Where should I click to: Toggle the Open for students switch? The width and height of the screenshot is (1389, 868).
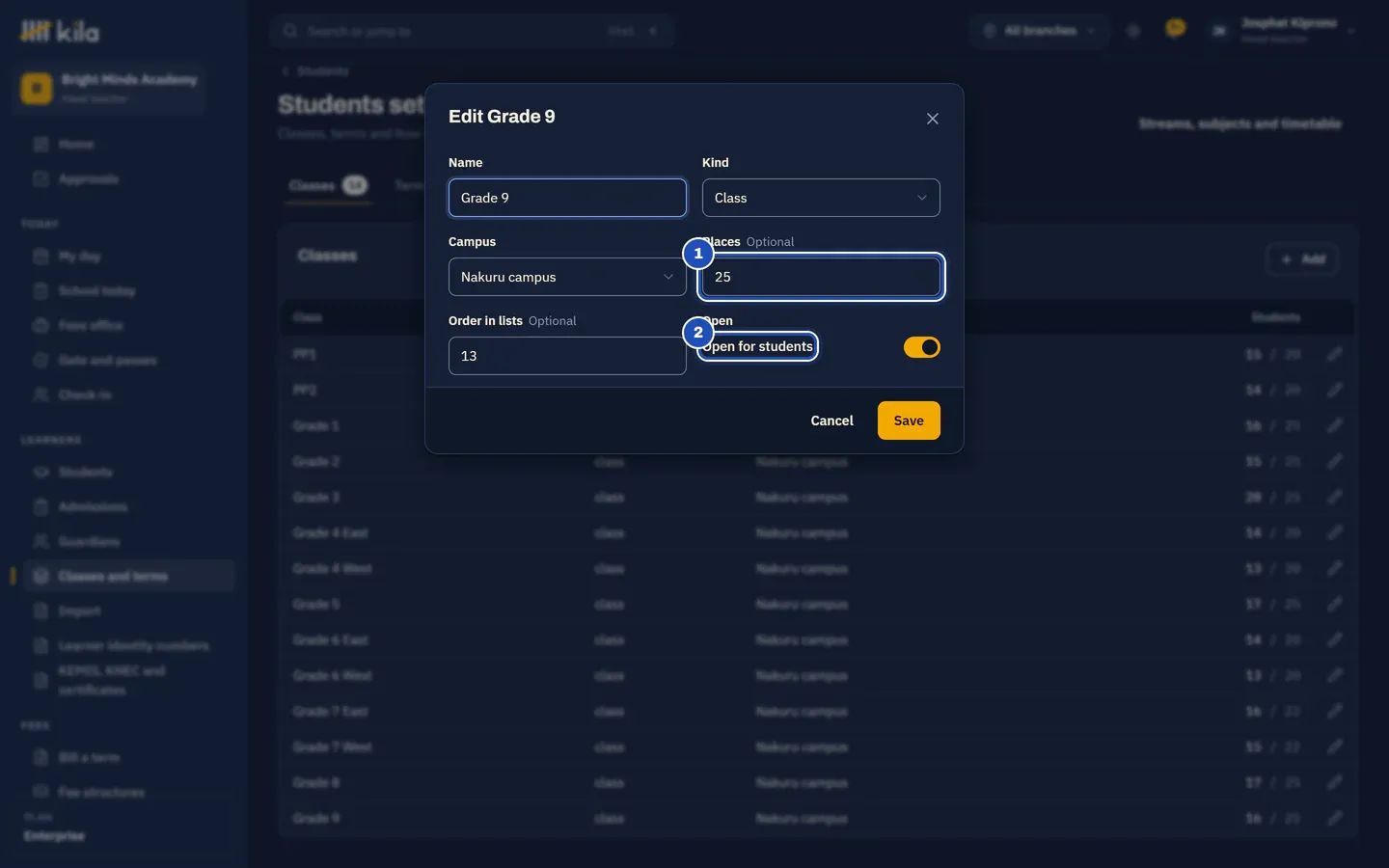[x=921, y=347]
